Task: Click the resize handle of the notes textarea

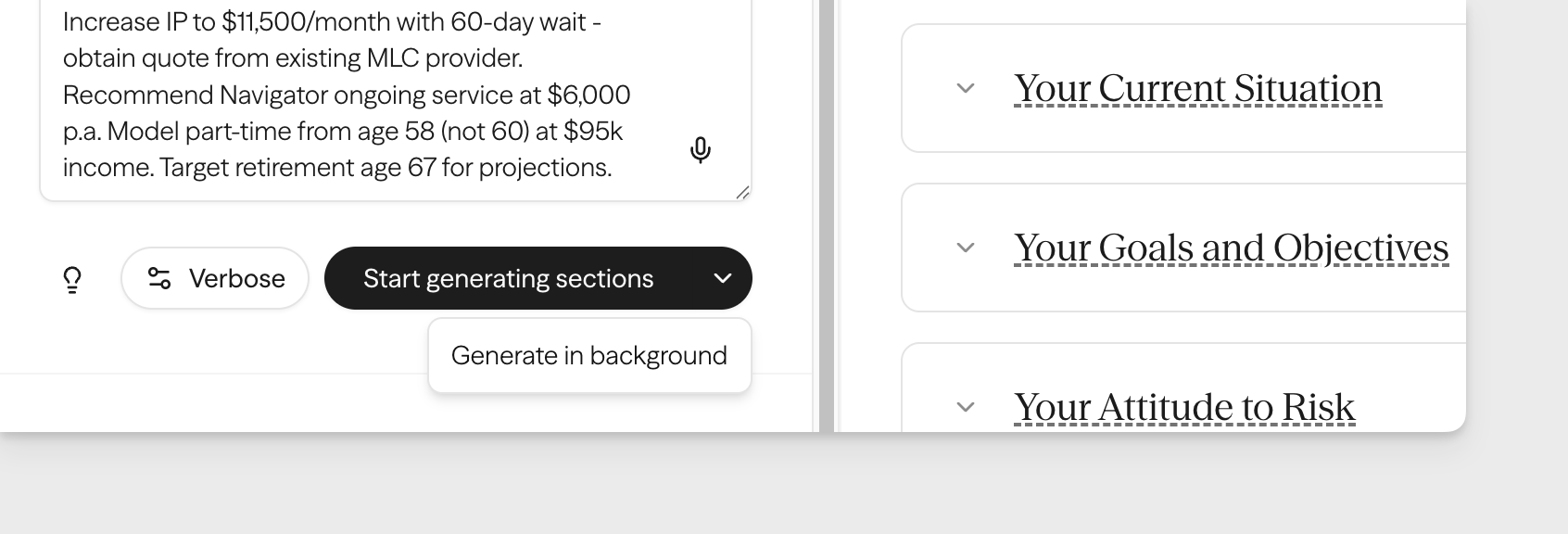Action: coord(743,193)
